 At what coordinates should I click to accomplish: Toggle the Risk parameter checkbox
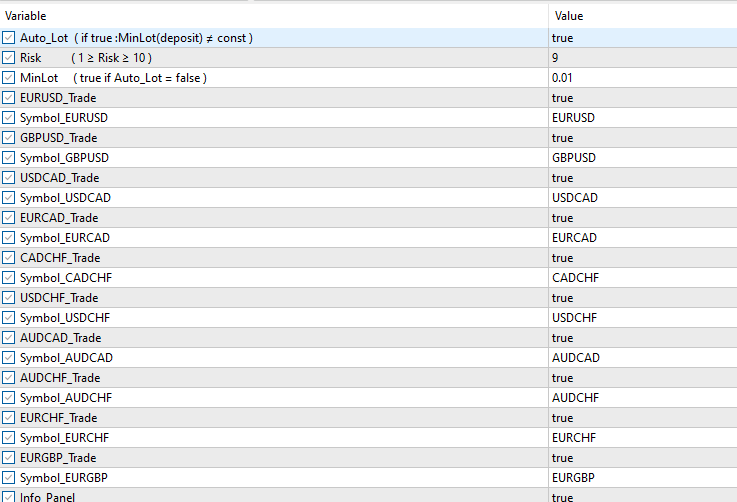point(9,58)
